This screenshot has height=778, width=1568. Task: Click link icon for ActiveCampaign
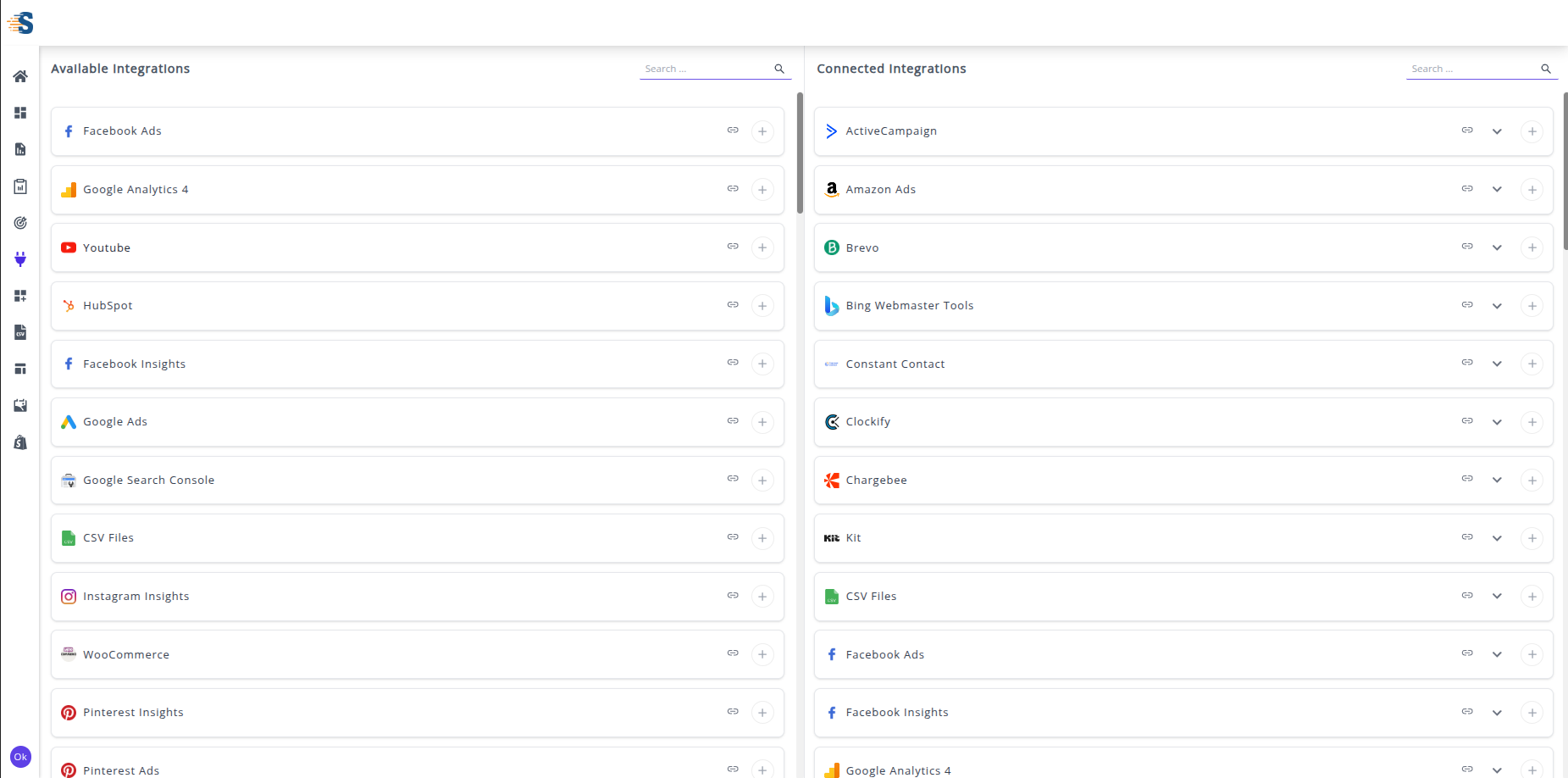click(1467, 131)
